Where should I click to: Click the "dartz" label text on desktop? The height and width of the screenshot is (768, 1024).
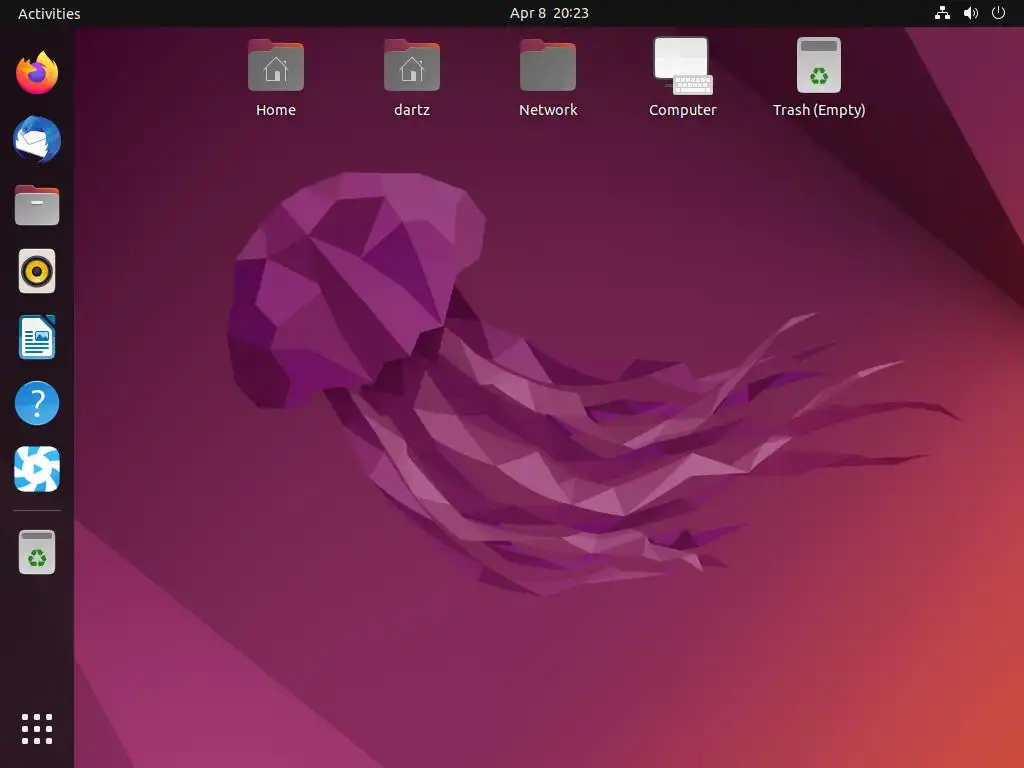pos(411,110)
